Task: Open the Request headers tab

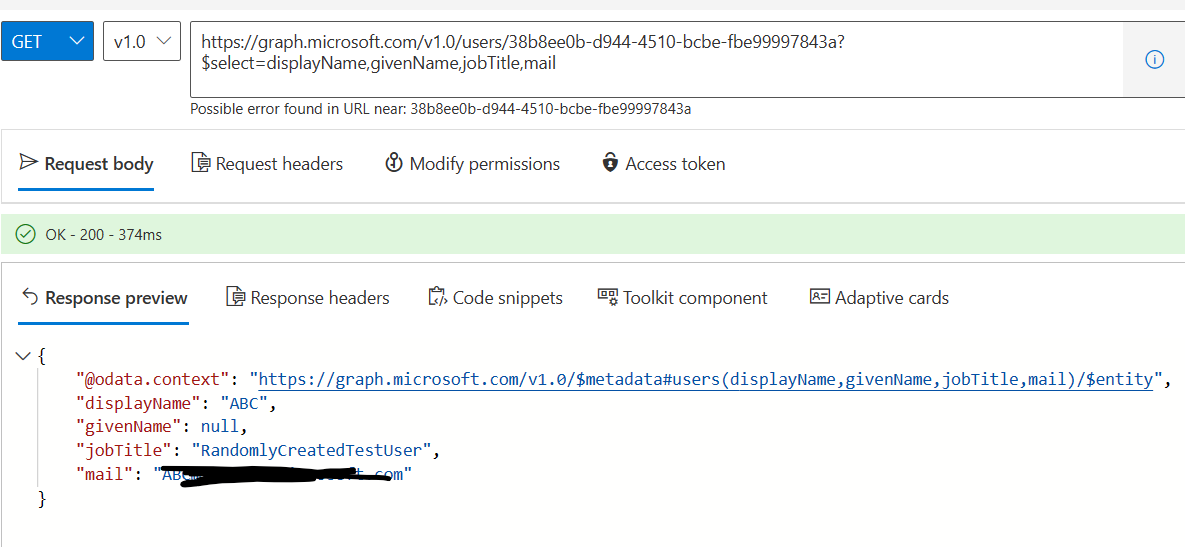Action: click(267, 164)
